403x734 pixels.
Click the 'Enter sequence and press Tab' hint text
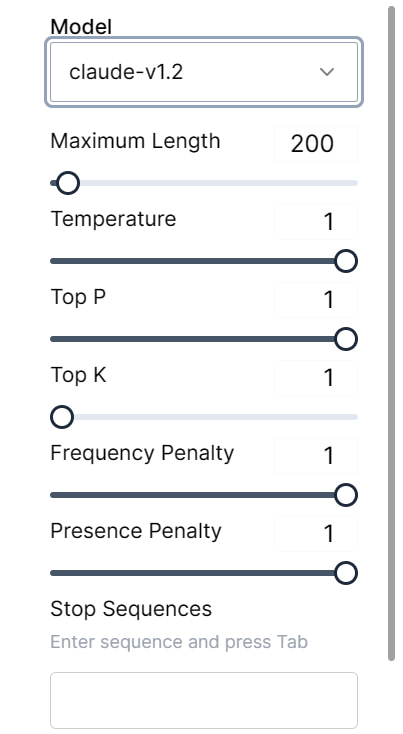click(x=179, y=642)
